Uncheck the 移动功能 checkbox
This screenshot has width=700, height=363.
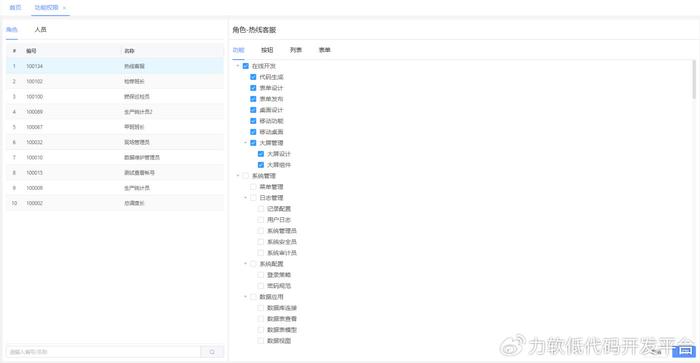253,121
